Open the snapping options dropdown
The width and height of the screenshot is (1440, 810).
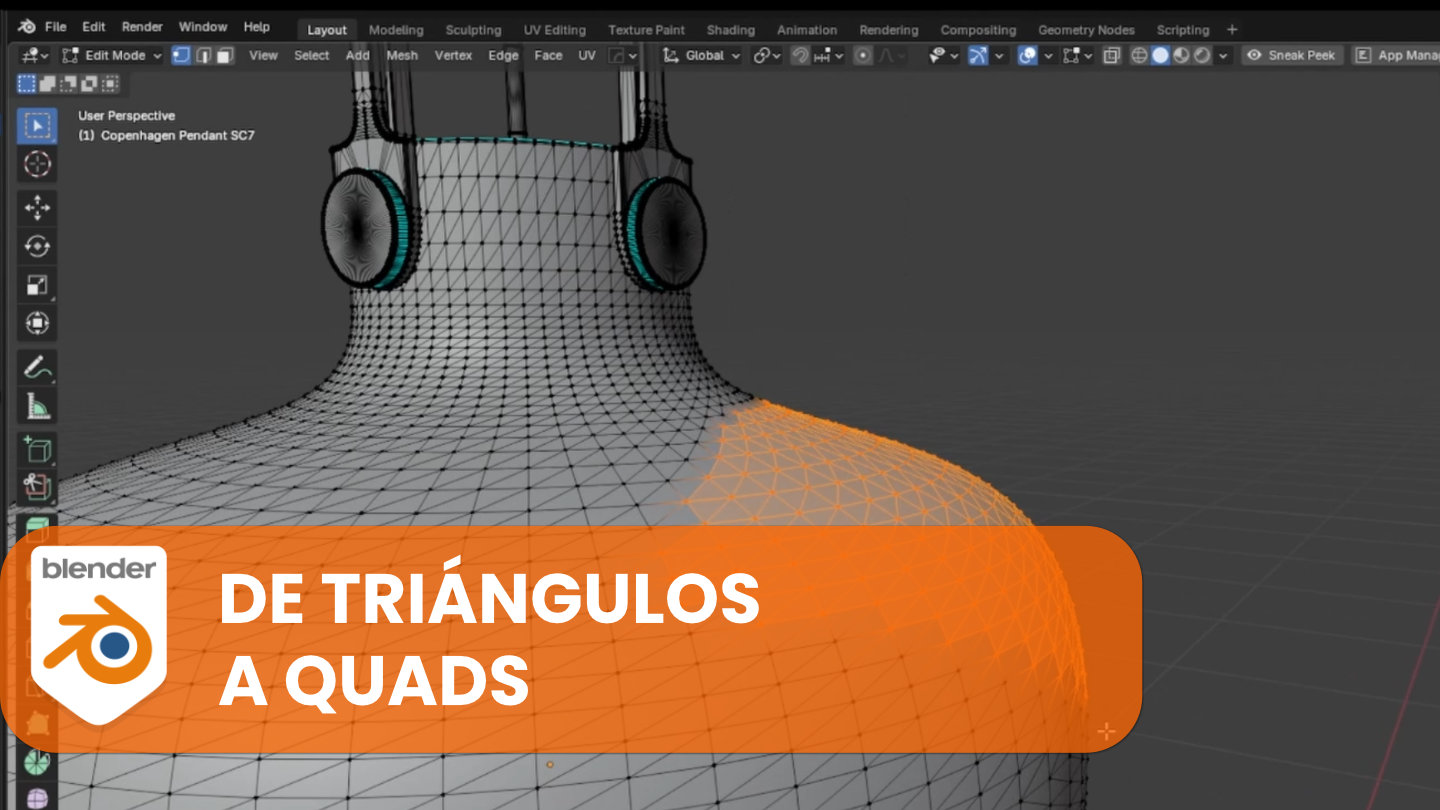coord(828,56)
